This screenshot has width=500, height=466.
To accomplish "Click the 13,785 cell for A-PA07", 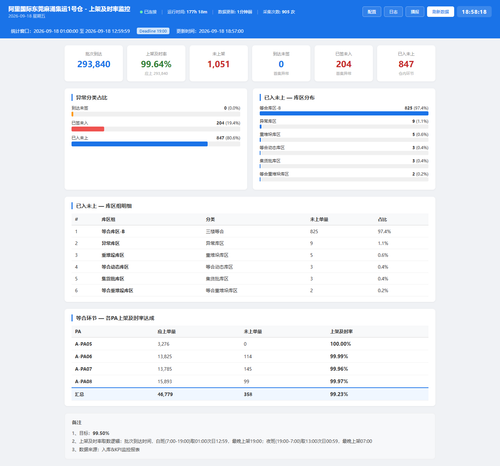I will 165,369.
